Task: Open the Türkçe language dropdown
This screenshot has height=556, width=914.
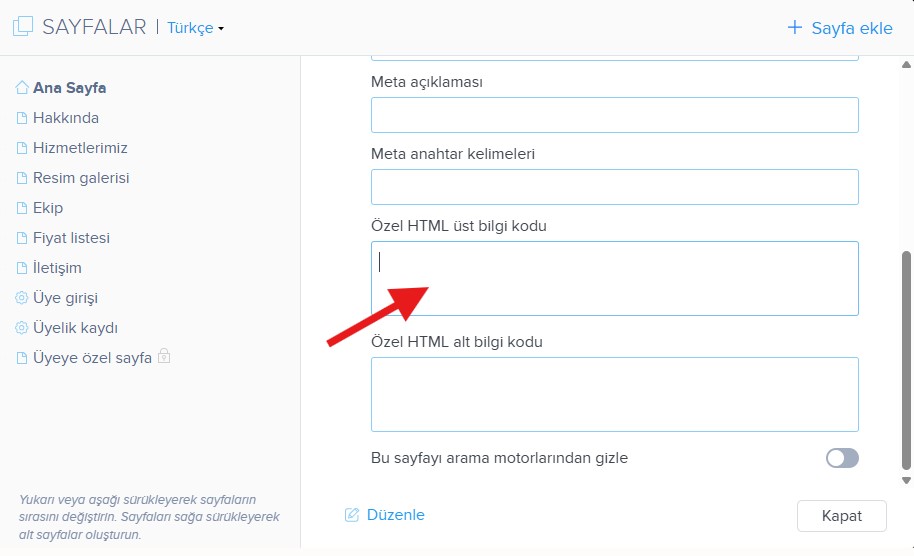Action: [x=195, y=28]
